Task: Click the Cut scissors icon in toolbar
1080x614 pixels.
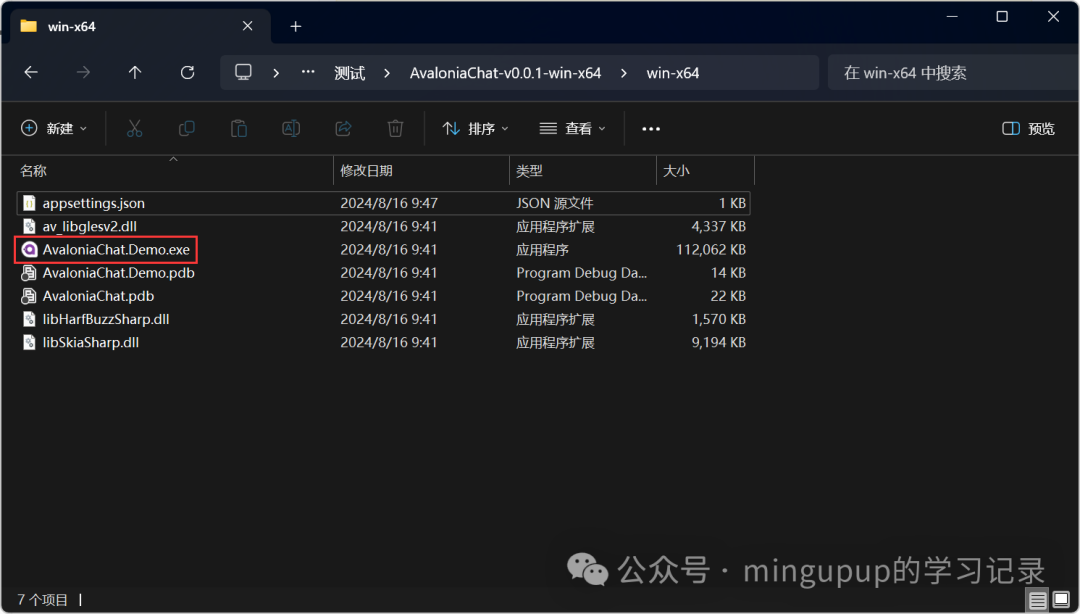Action: 134,128
